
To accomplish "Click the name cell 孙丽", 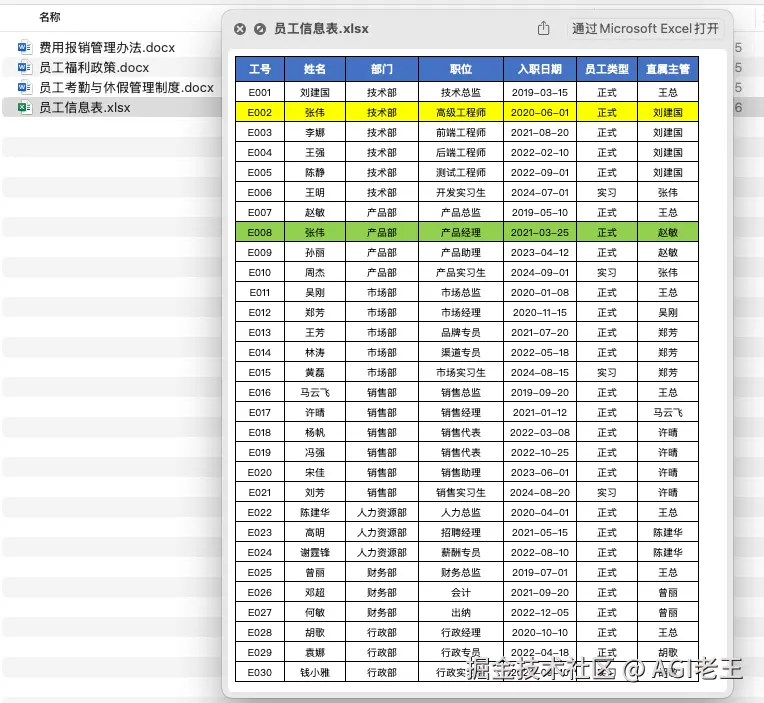I will [315, 252].
